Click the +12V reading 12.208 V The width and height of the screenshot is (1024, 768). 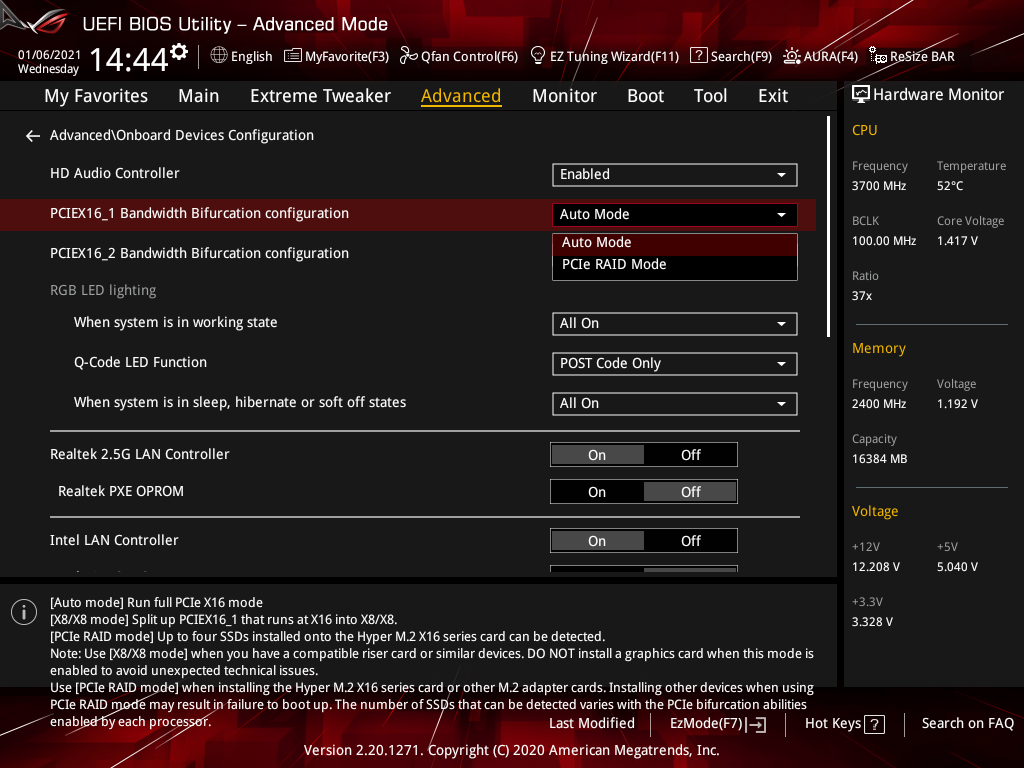pyautogui.click(x=876, y=567)
